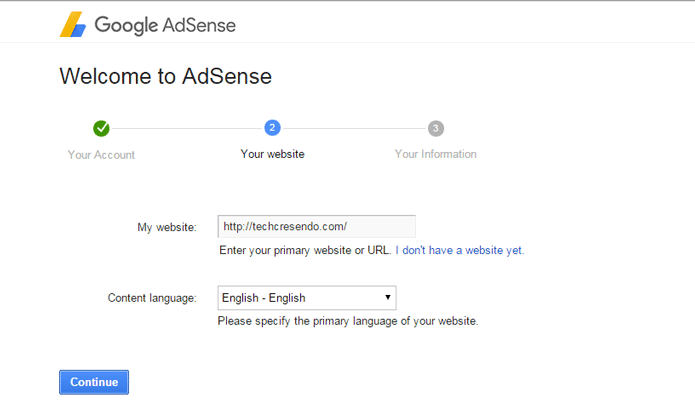Click the Welcome to AdSense heading

pos(165,76)
